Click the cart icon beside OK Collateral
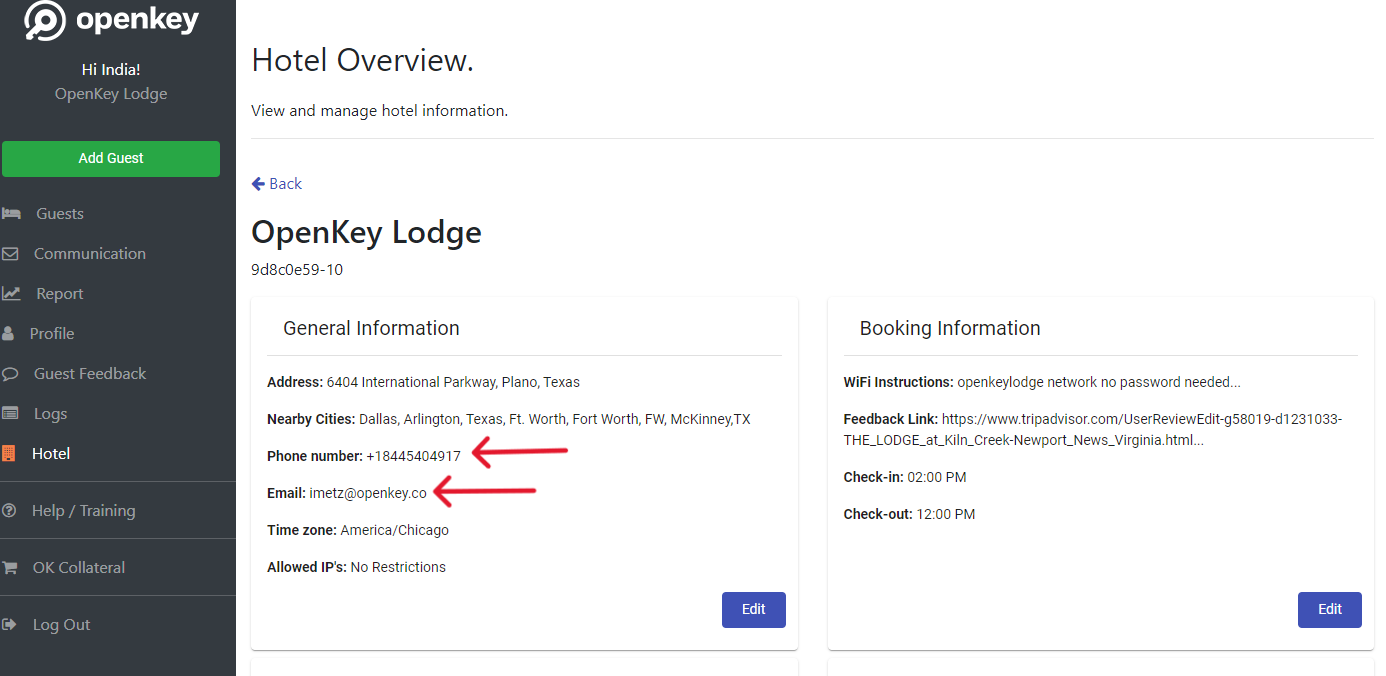Viewport: 1386px width, 676px height. coord(10,568)
